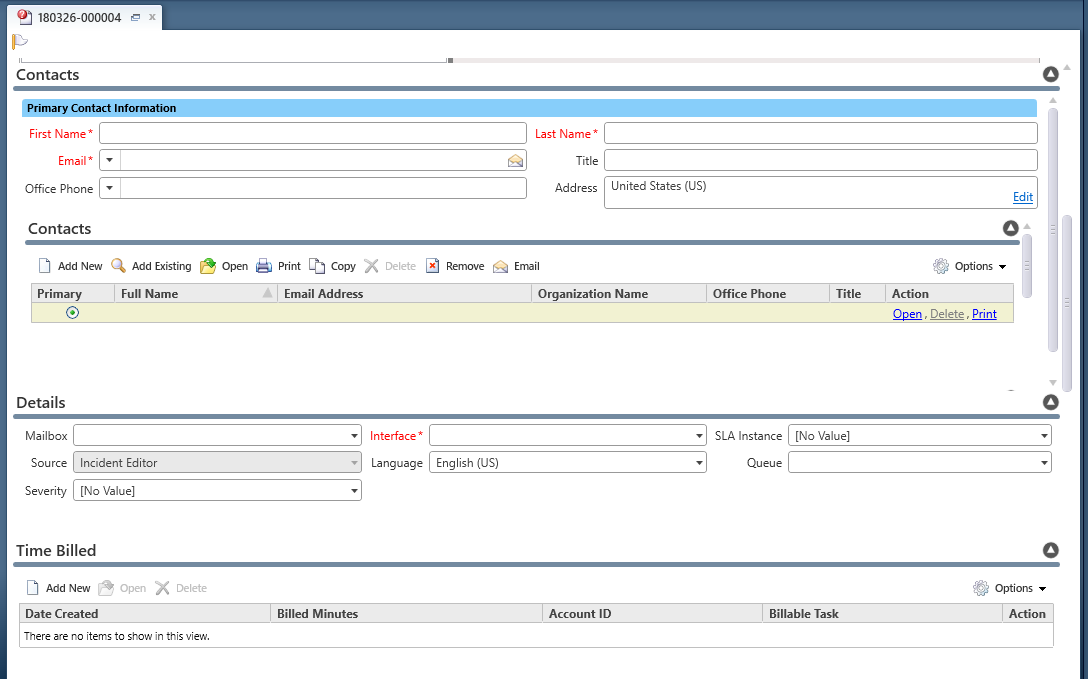
Task: Click the Last Name input field
Action: pyautogui.click(x=821, y=133)
